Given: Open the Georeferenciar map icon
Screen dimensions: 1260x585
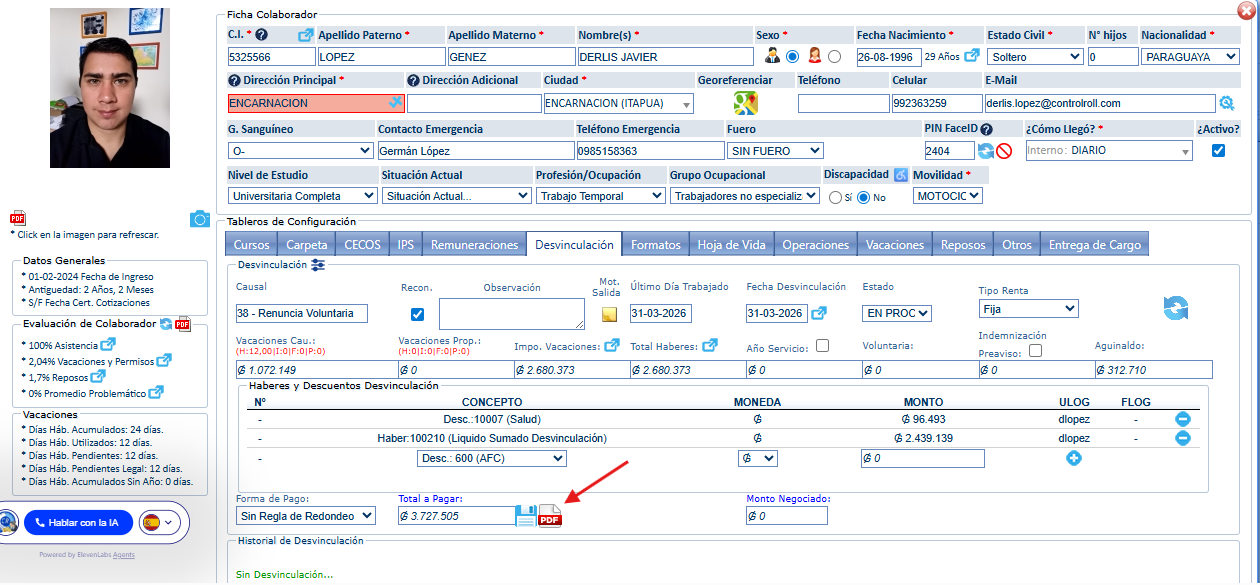Looking at the screenshot, I should point(746,103).
